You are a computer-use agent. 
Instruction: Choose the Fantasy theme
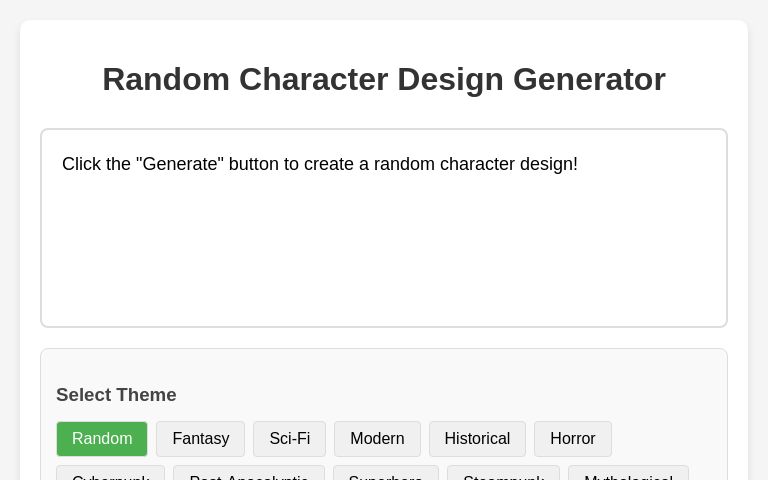click(x=200, y=439)
